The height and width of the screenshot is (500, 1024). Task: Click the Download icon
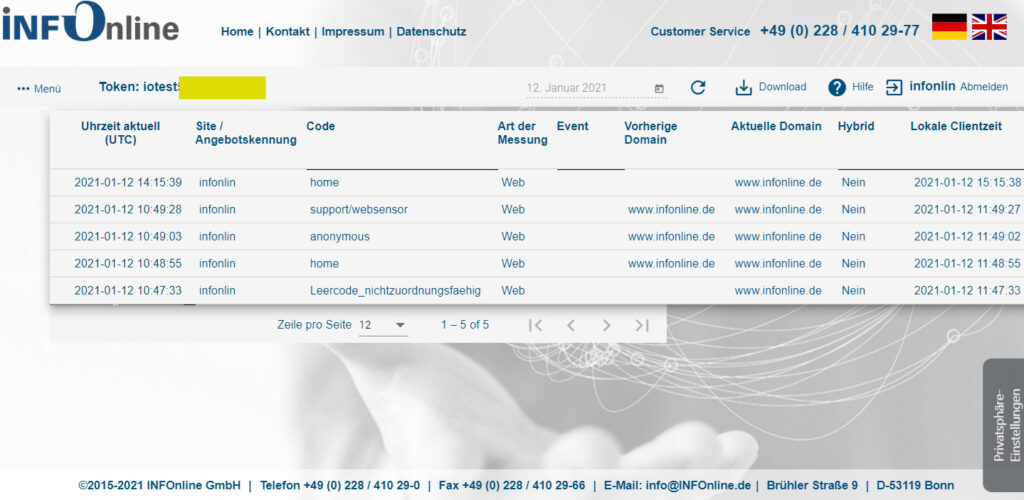click(x=744, y=87)
